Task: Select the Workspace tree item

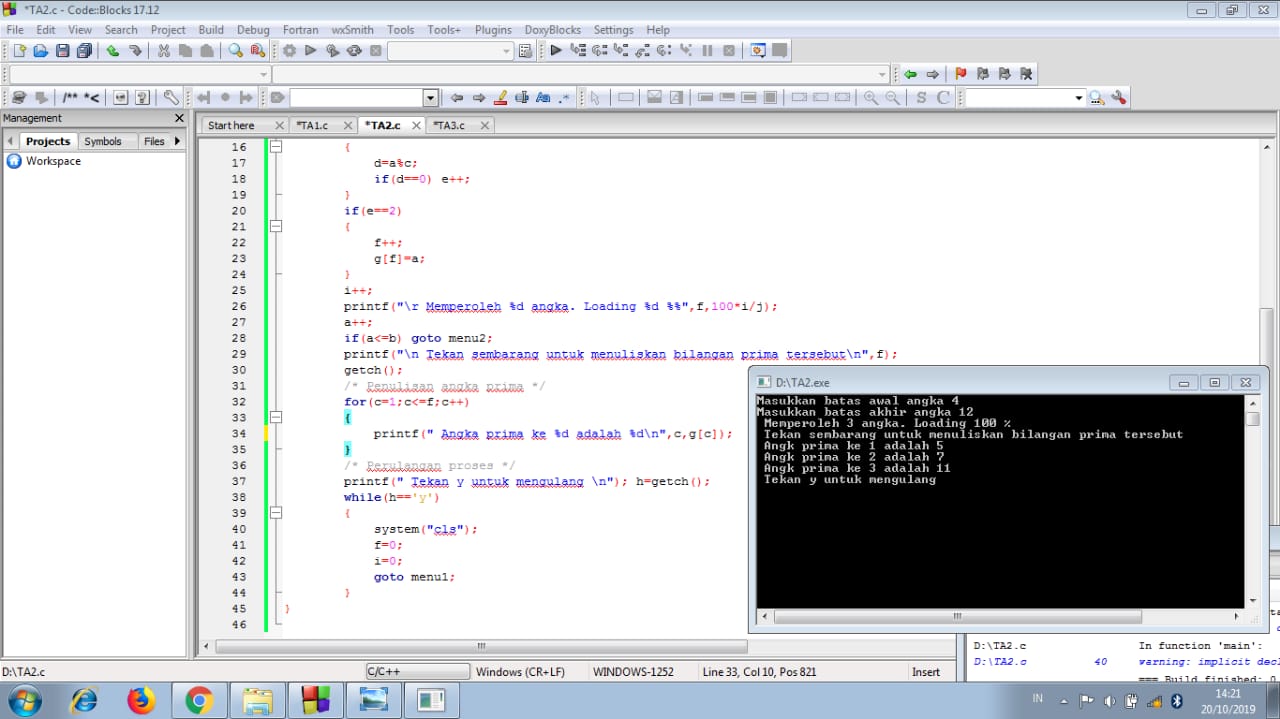Action: pyautogui.click(x=53, y=161)
